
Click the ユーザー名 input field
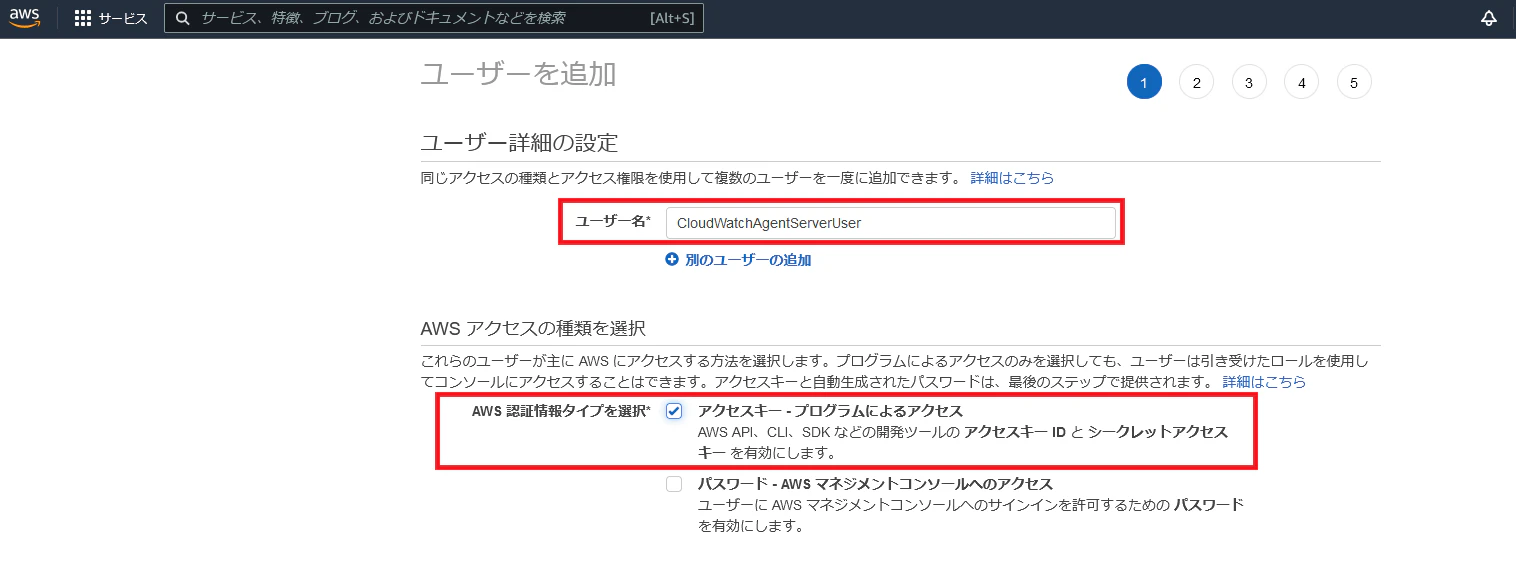point(891,223)
